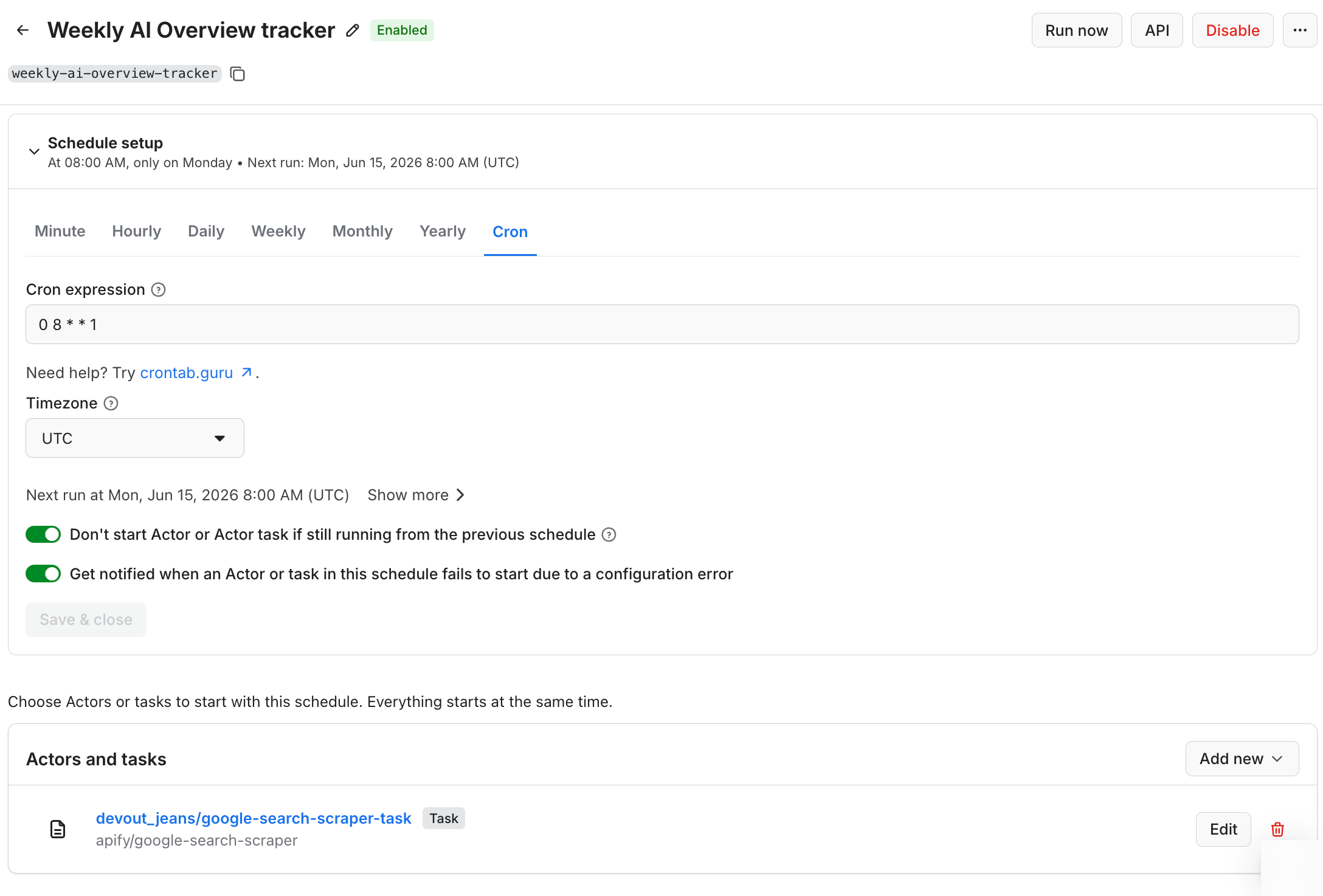Expand Show more next runs
The height and width of the screenshot is (896, 1323).
(416, 495)
